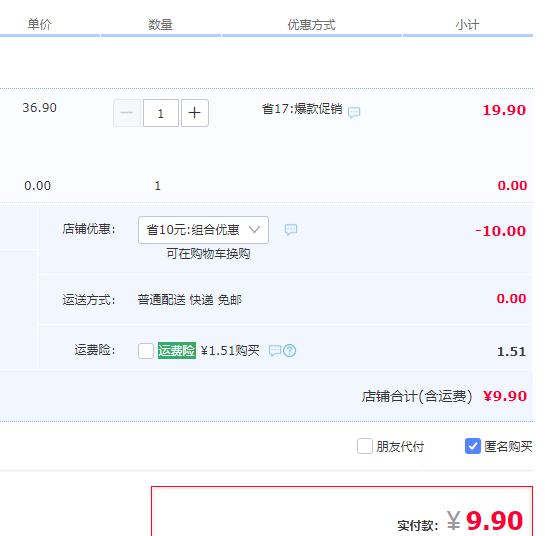Click the chevron arrow in store discount dropdown
Image resolution: width=545 pixels, height=536 pixels.
[x=254, y=230]
